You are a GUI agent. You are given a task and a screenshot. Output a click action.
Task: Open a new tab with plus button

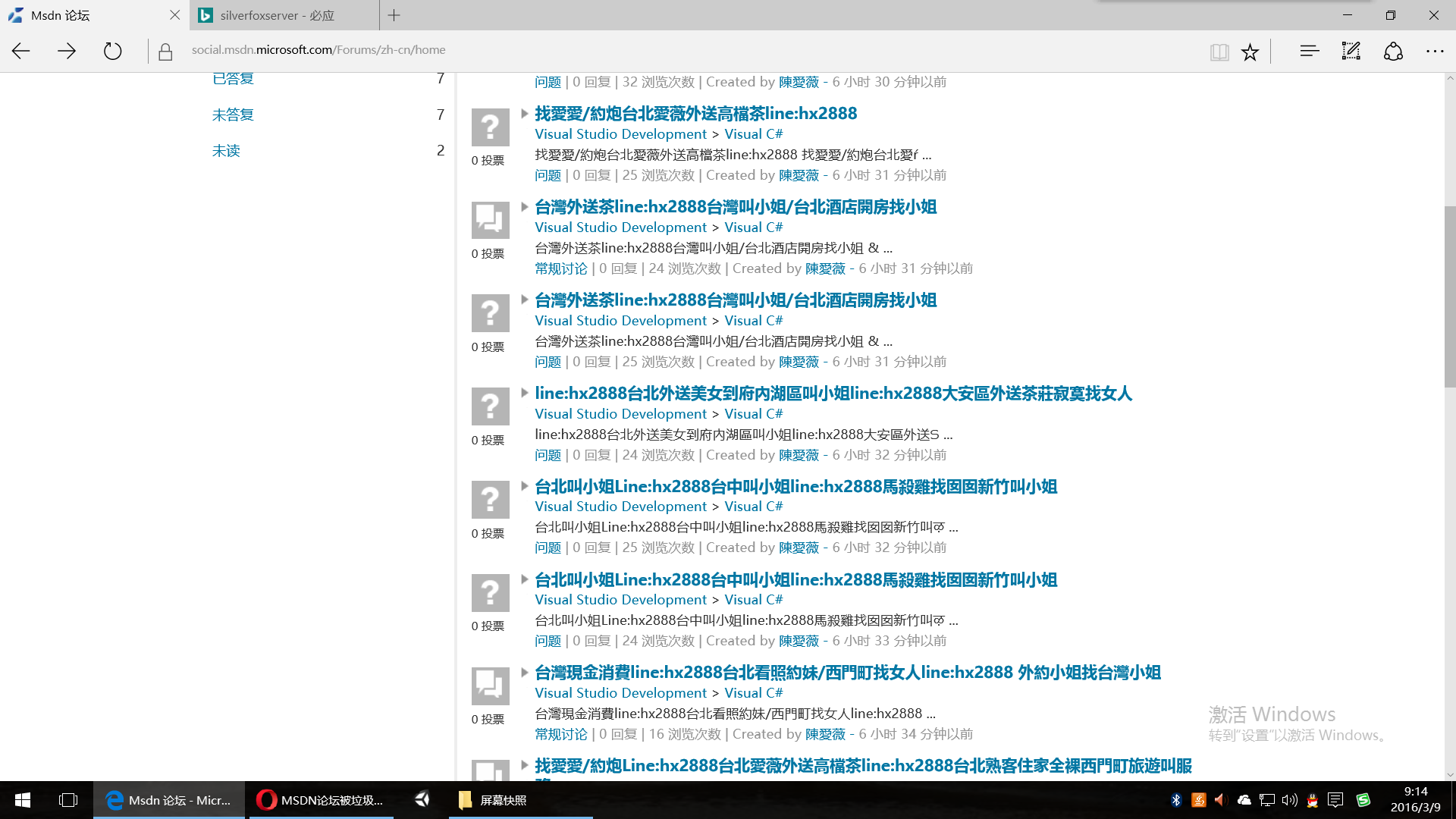tap(394, 15)
